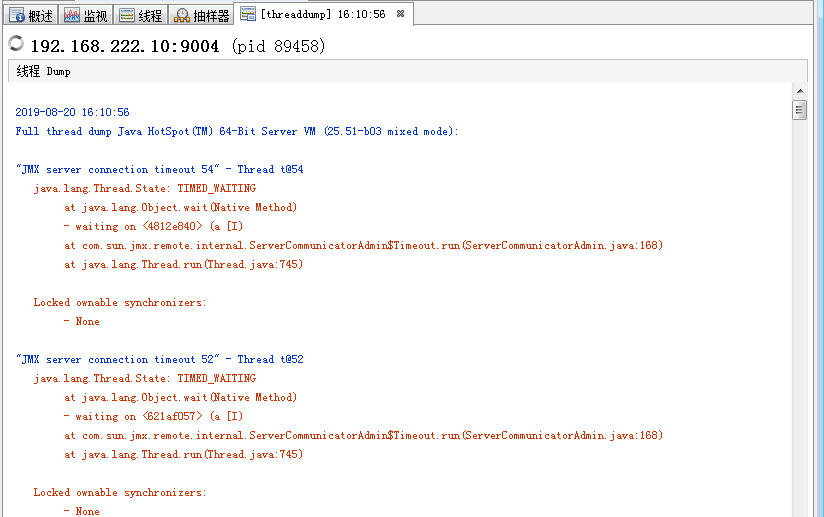Click the sampler tab icon
The image size is (824, 517).
tap(182, 15)
